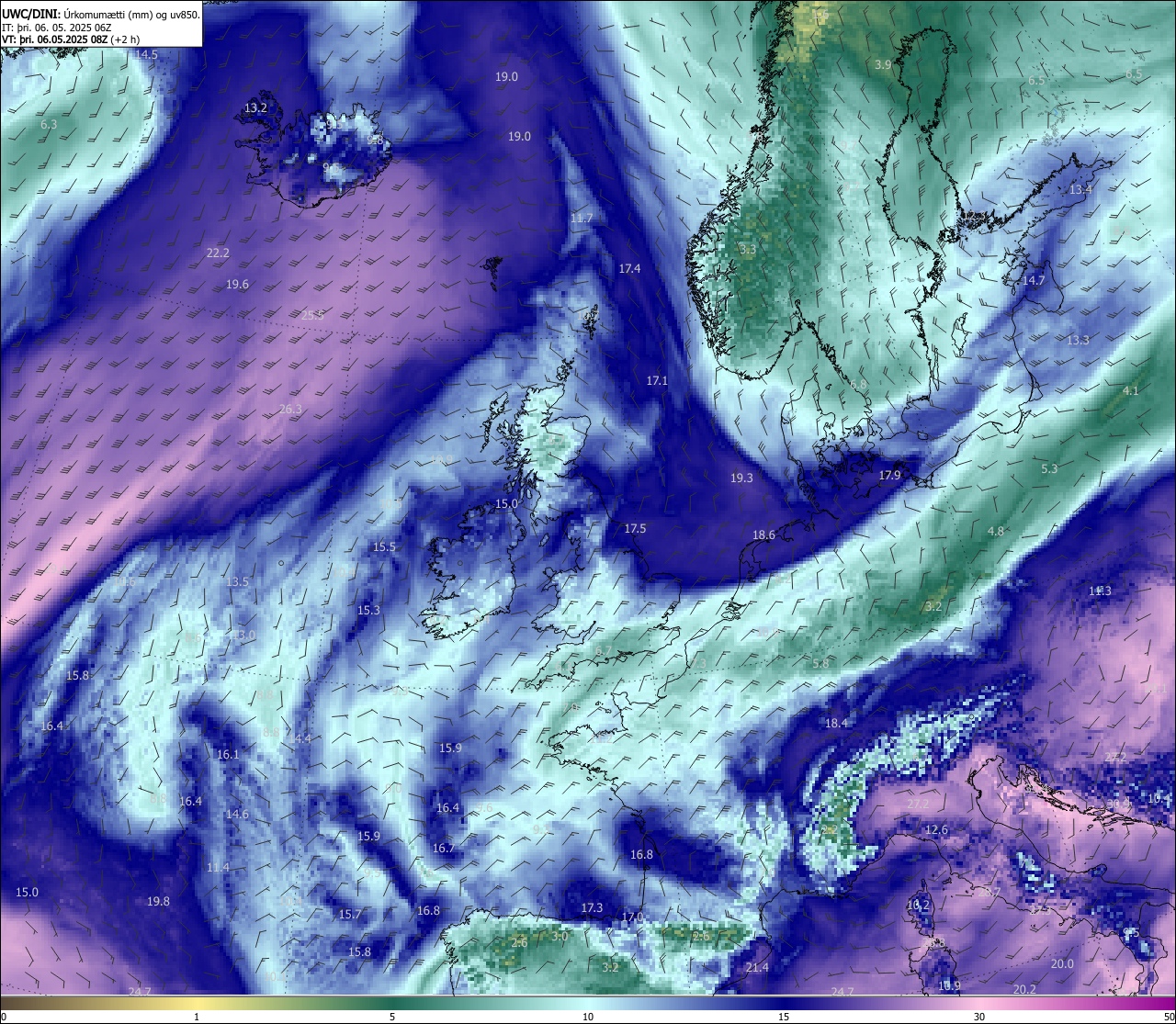Click the 19.3 value on the map
1176x1024 pixels.
[741, 478]
